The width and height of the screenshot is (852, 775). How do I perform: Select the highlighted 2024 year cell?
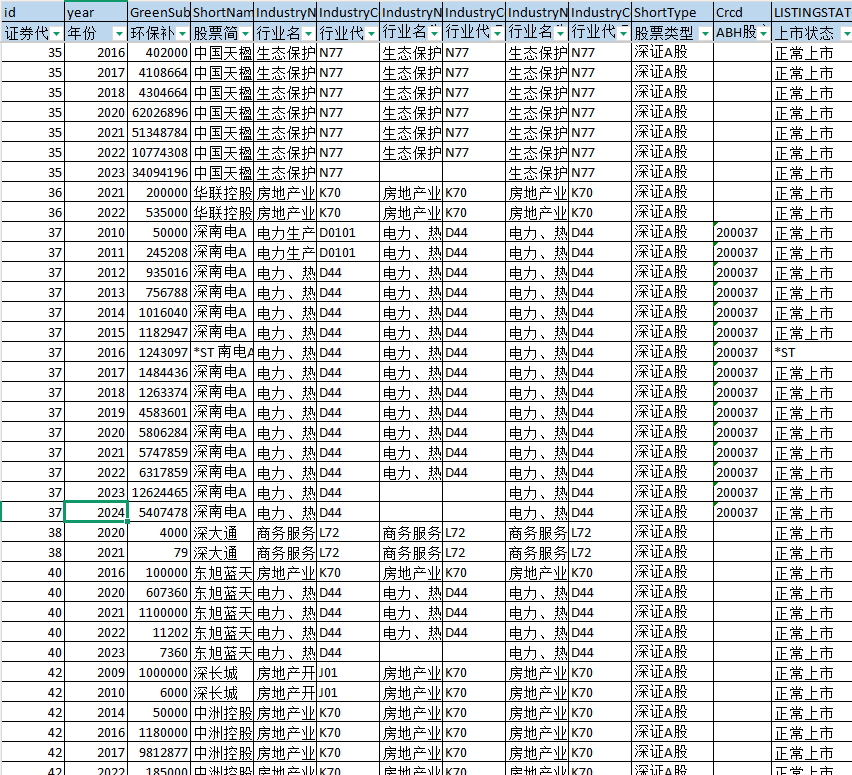[x=96, y=513]
